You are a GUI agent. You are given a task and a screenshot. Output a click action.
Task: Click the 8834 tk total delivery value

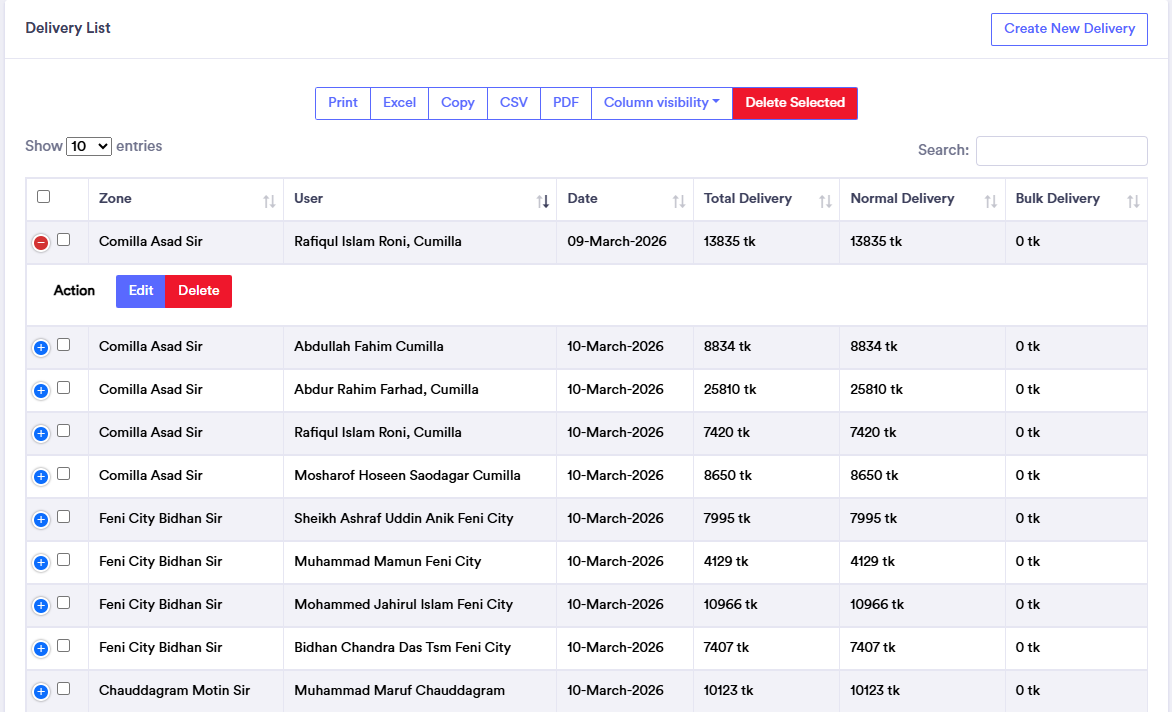pos(727,347)
